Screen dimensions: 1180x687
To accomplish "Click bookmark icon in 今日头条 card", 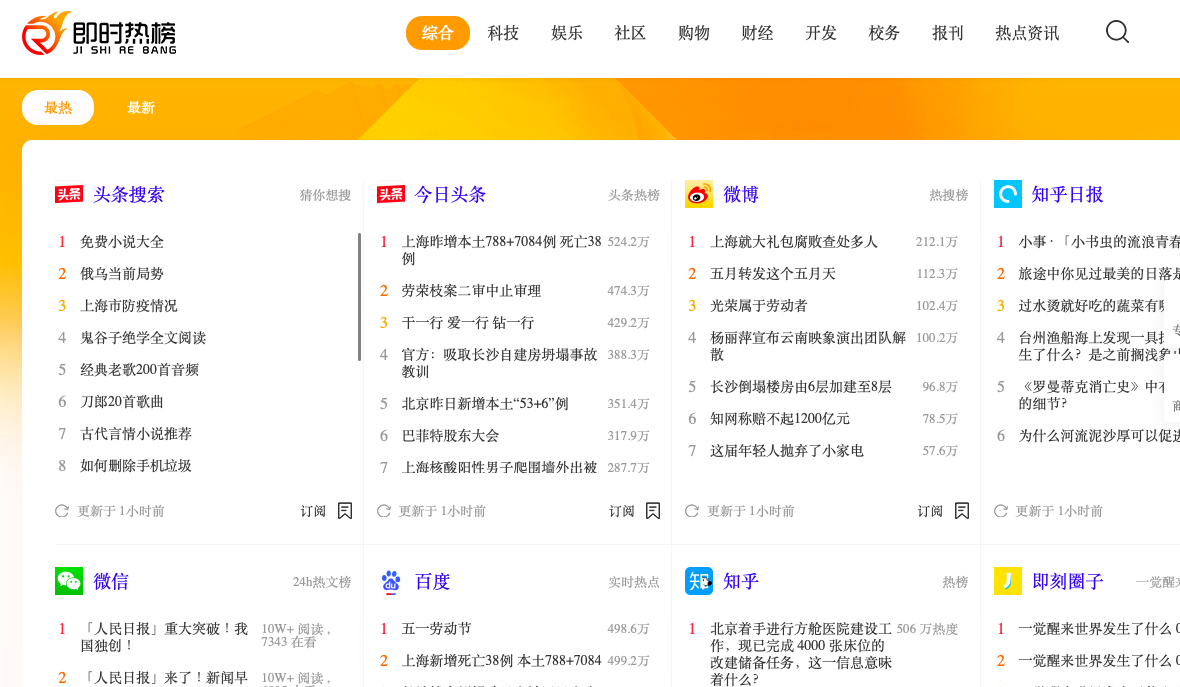I will pos(653,511).
